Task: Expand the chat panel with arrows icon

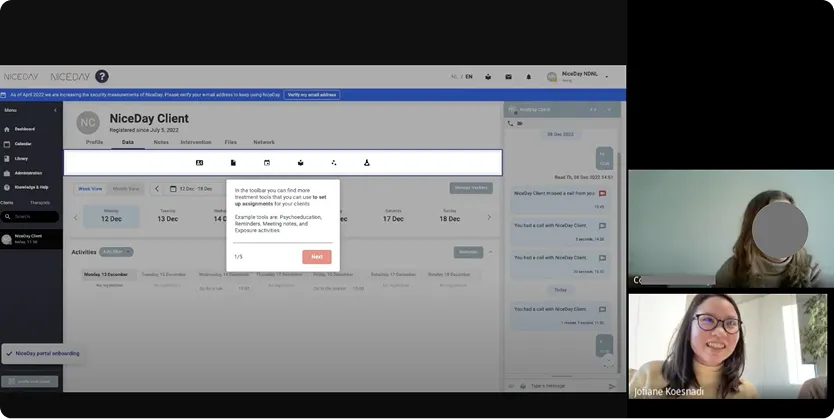Action: (593, 110)
